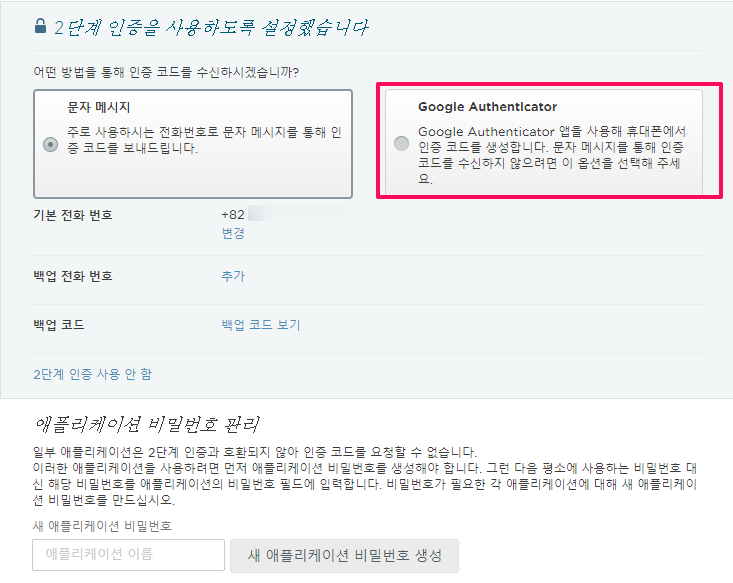Click the lock icon beside the heading
The height and width of the screenshot is (583, 733).
click(x=41, y=26)
